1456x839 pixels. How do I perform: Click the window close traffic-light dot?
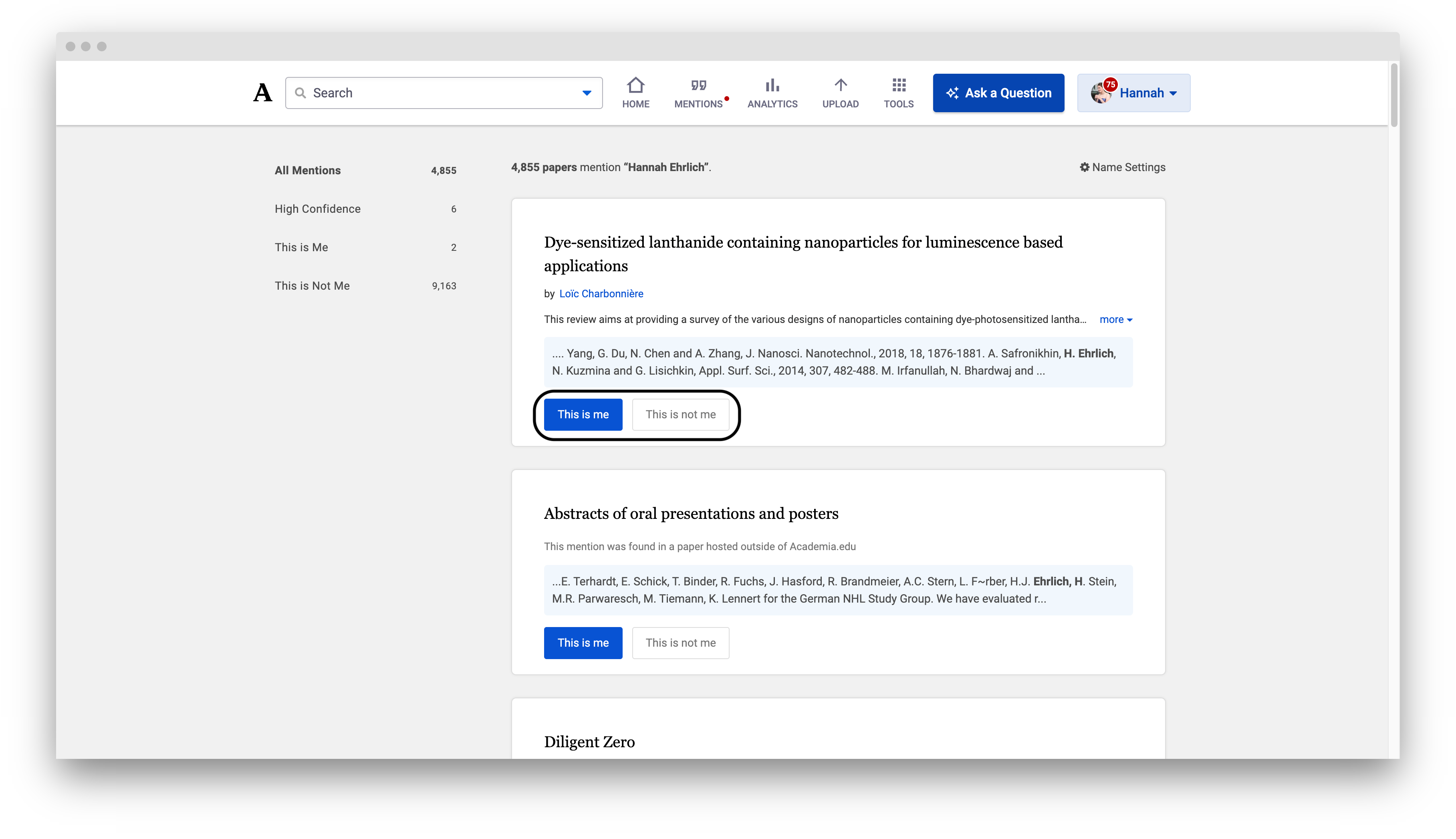70,46
